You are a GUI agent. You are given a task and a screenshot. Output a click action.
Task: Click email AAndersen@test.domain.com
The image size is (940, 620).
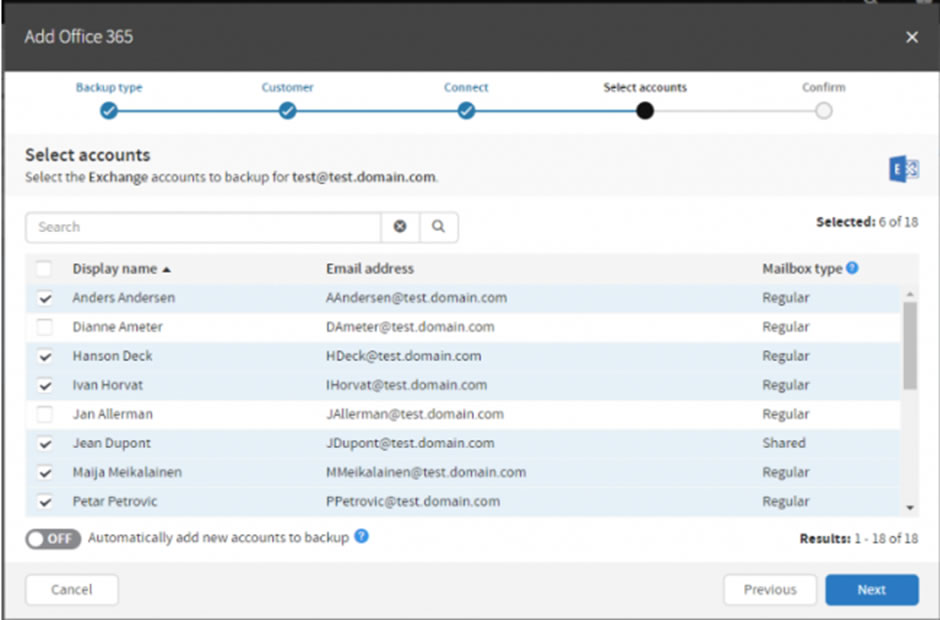click(x=417, y=297)
